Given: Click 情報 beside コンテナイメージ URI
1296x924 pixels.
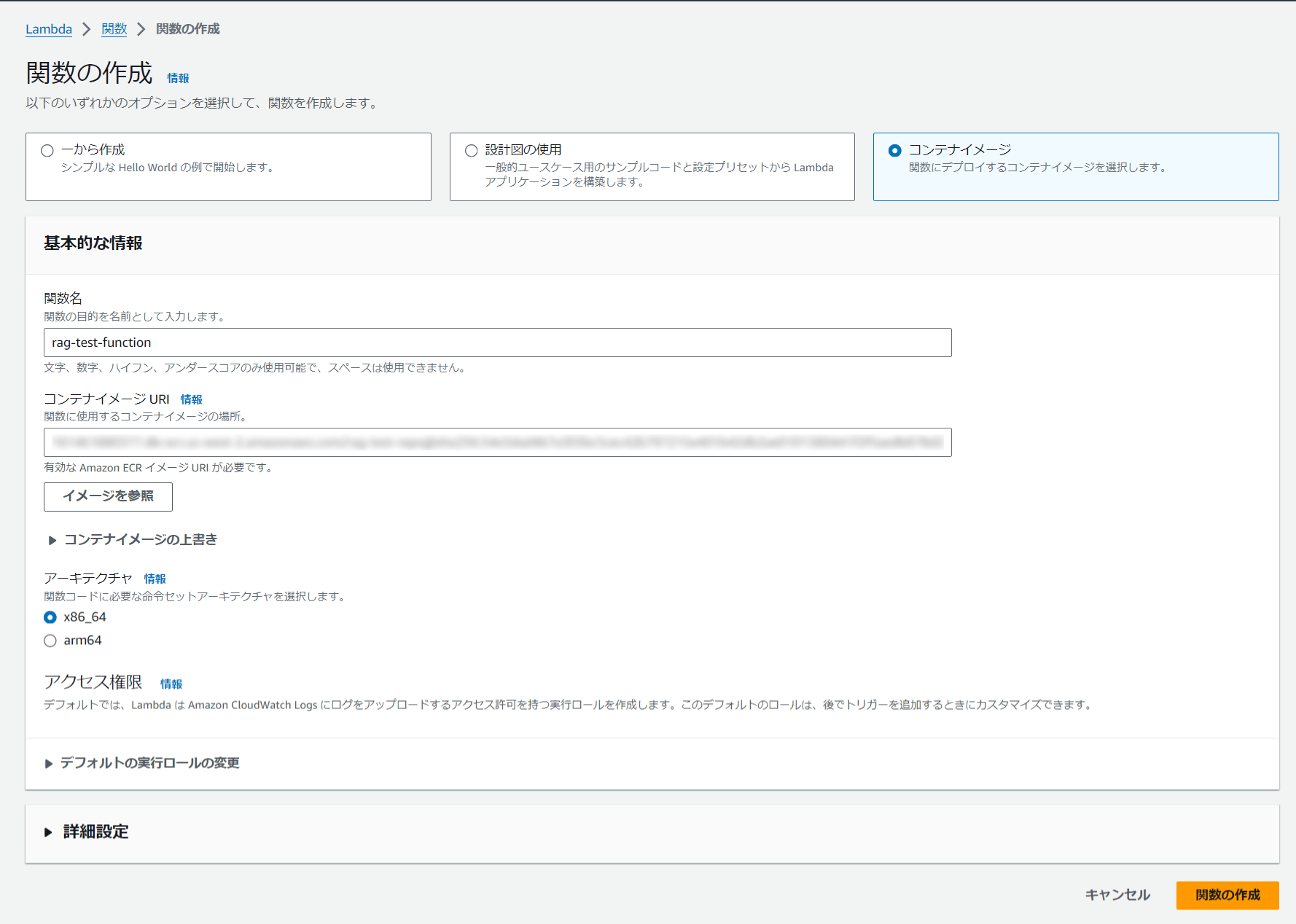Looking at the screenshot, I should click(x=192, y=399).
